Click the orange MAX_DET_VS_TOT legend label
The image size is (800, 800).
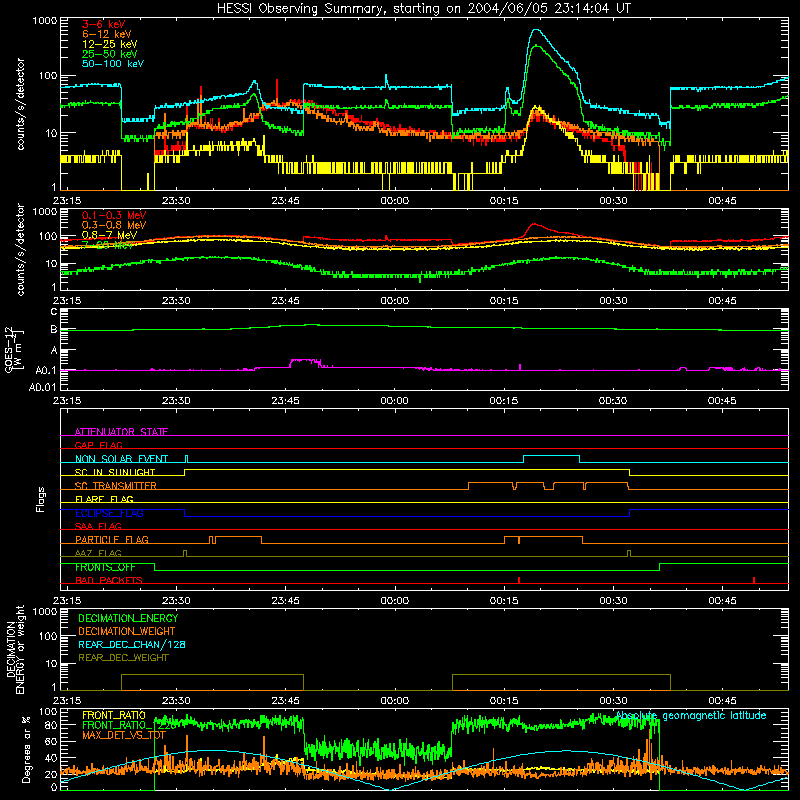[x=124, y=735]
